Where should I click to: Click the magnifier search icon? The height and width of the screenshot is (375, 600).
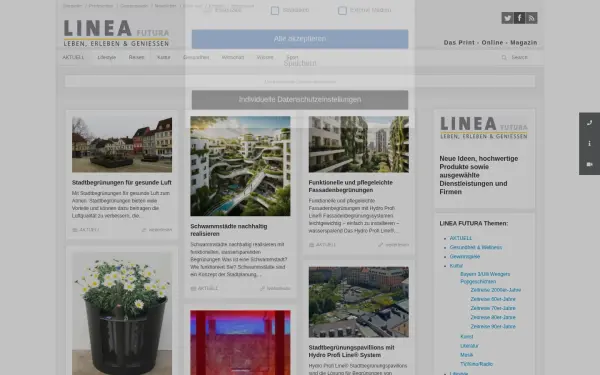504,57
